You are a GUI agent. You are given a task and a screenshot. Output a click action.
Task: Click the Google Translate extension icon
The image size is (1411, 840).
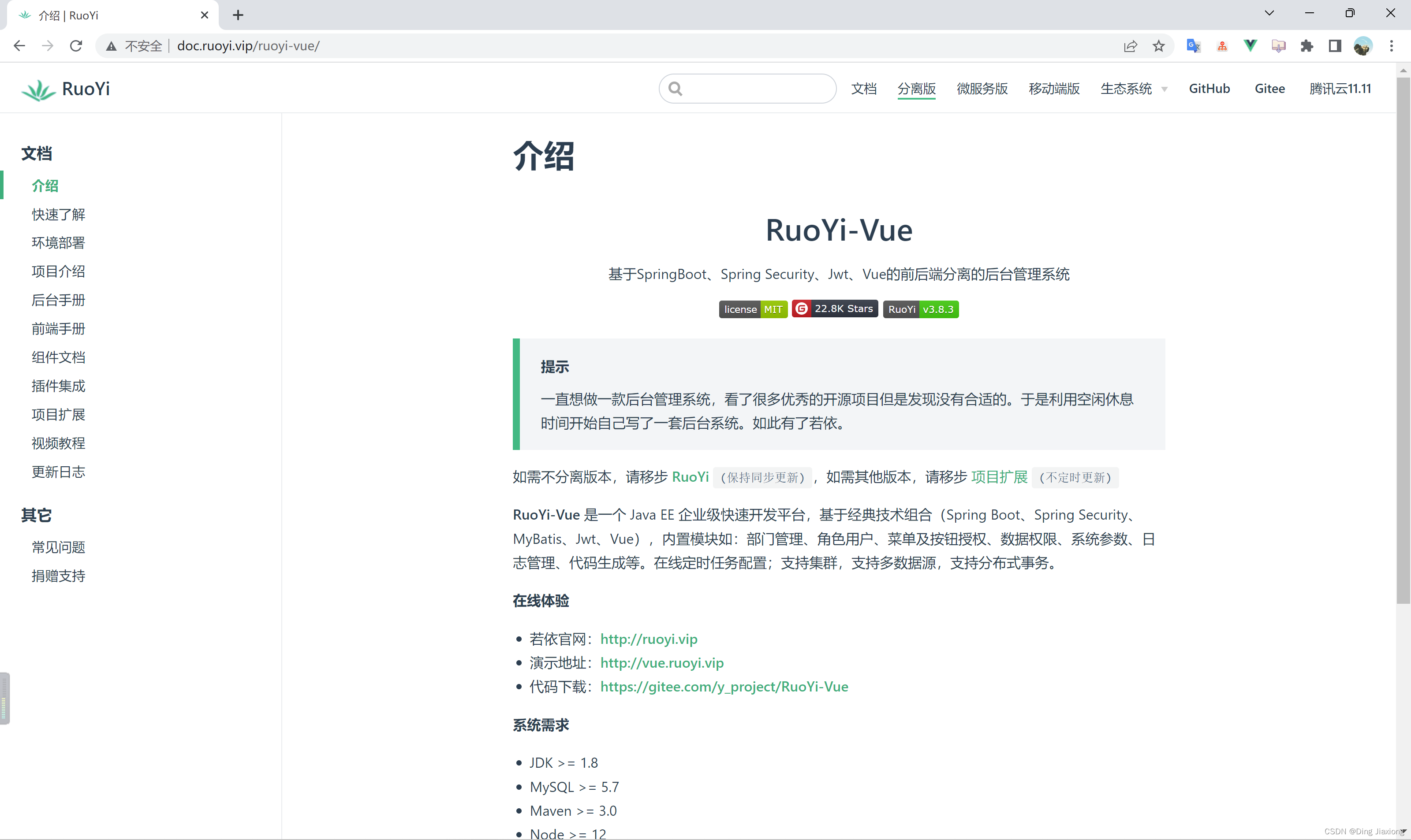tap(1193, 46)
